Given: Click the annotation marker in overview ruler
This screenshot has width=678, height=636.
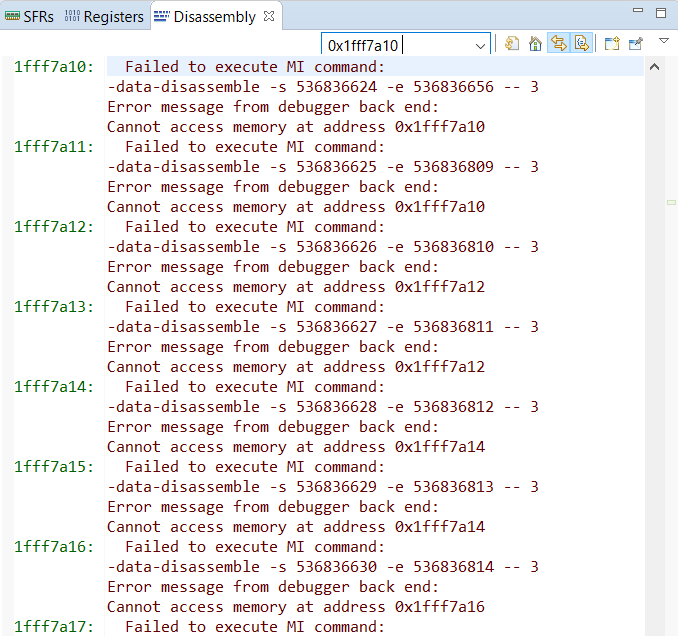Looking at the screenshot, I should coord(671,202).
